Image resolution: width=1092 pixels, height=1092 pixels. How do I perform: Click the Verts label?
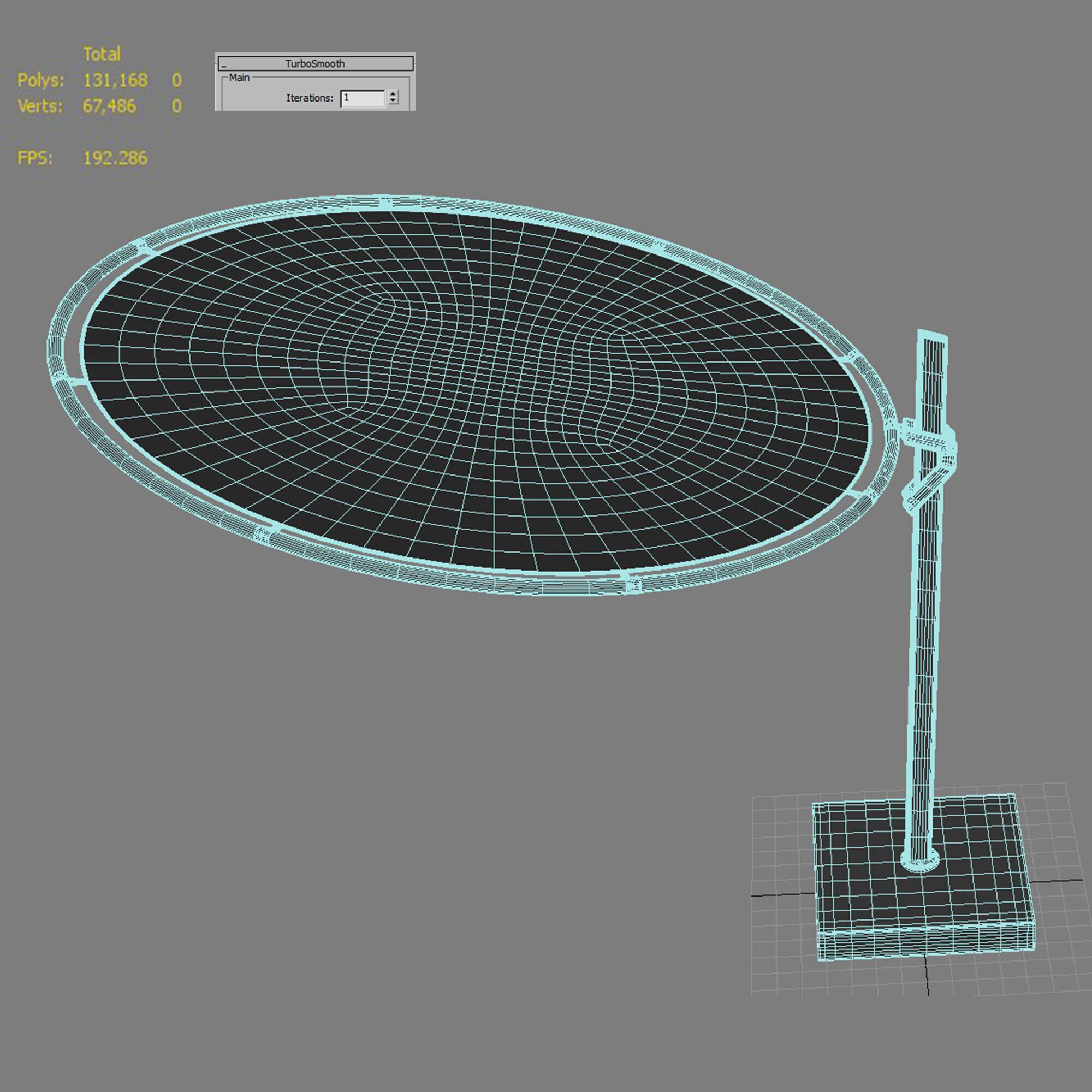click(x=40, y=106)
